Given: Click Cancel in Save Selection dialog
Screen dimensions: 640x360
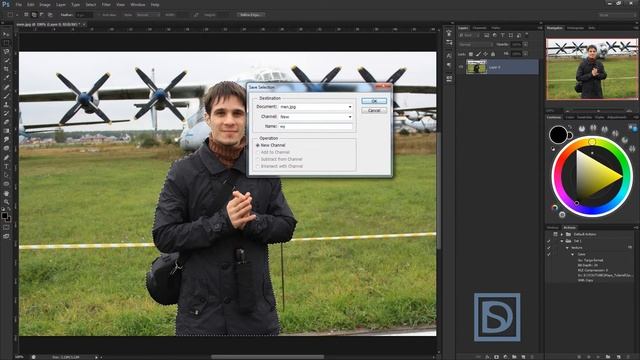Looking at the screenshot, I should click(x=374, y=111).
